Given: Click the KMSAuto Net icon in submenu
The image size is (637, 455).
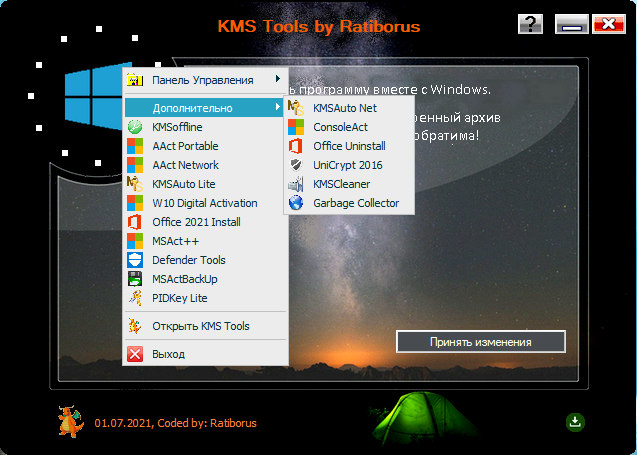Looking at the screenshot, I should (x=295, y=108).
